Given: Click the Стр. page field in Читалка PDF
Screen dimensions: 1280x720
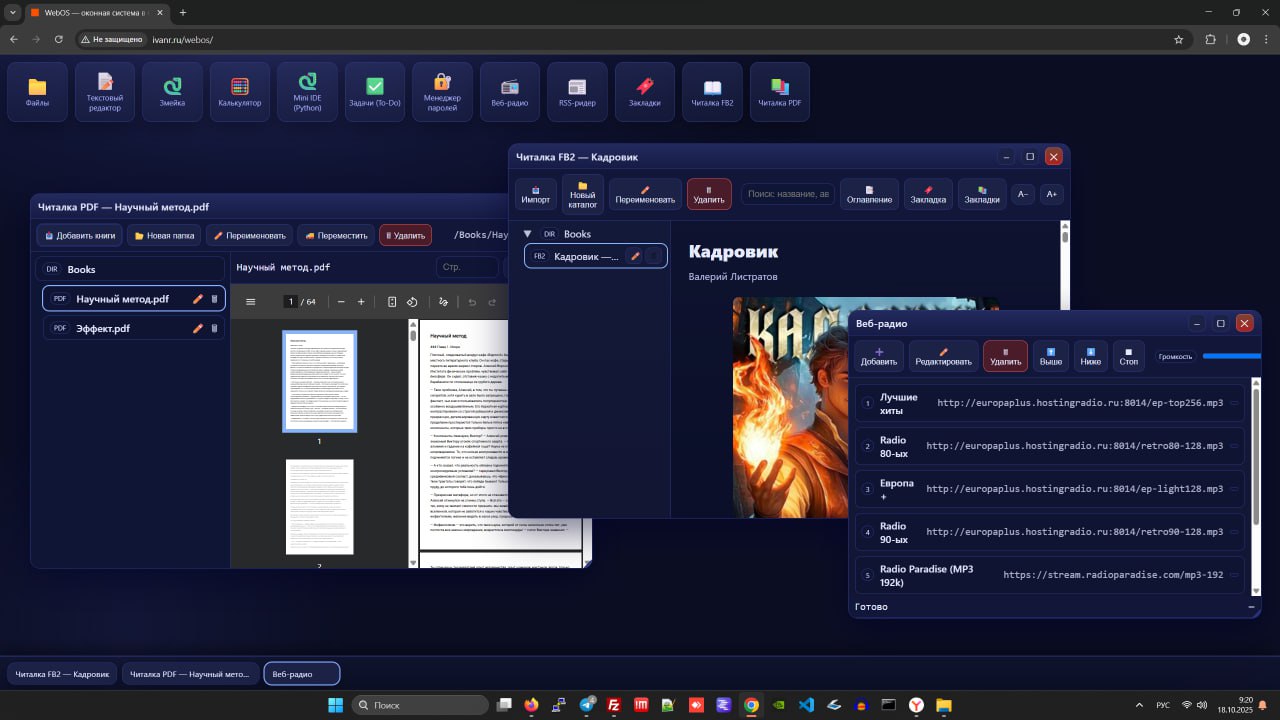Looking at the screenshot, I should pos(467,267).
